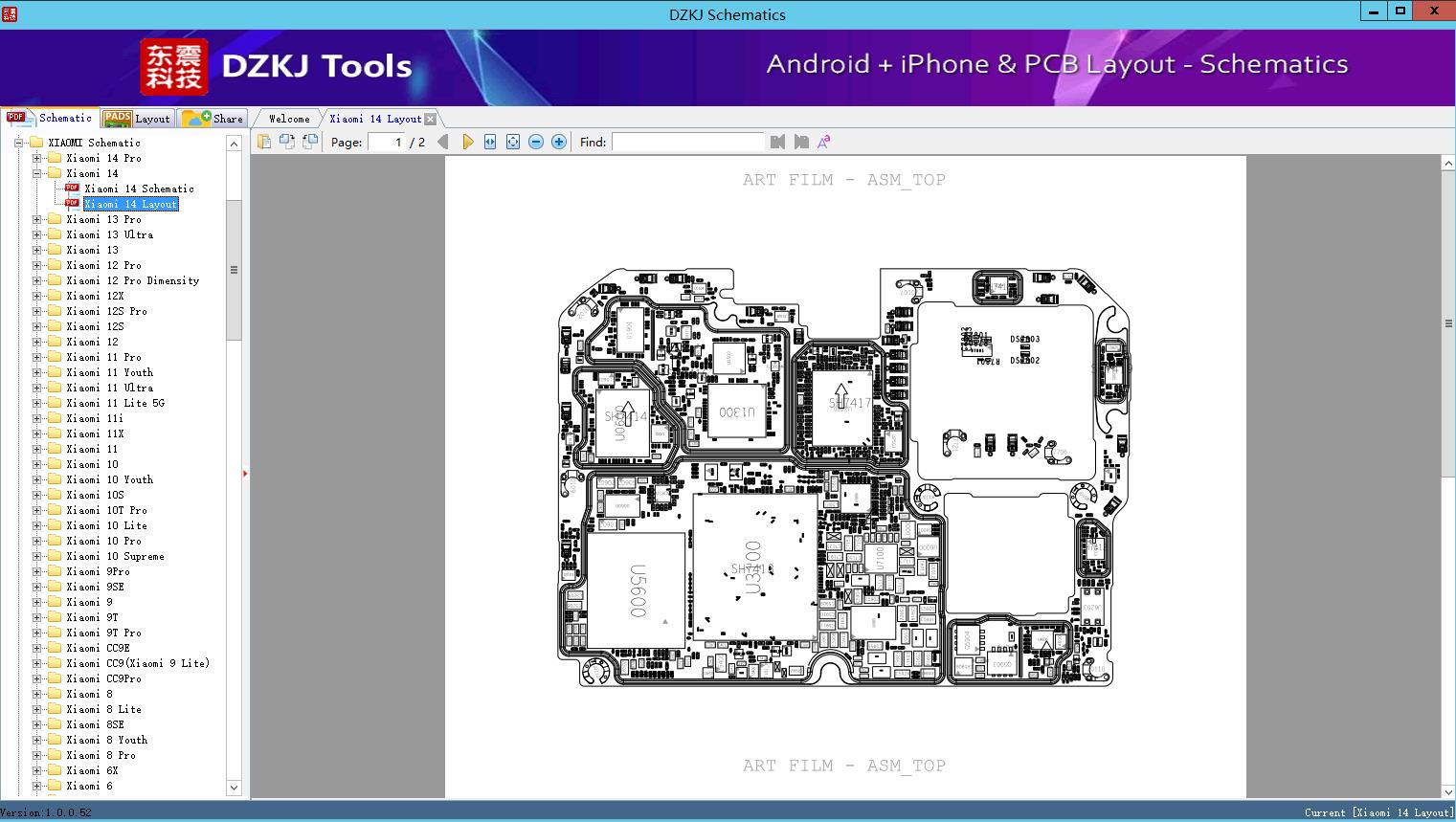Close the Xiaomi 14 Layout tab
Image resolution: width=1456 pixels, height=822 pixels.
click(430, 119)
